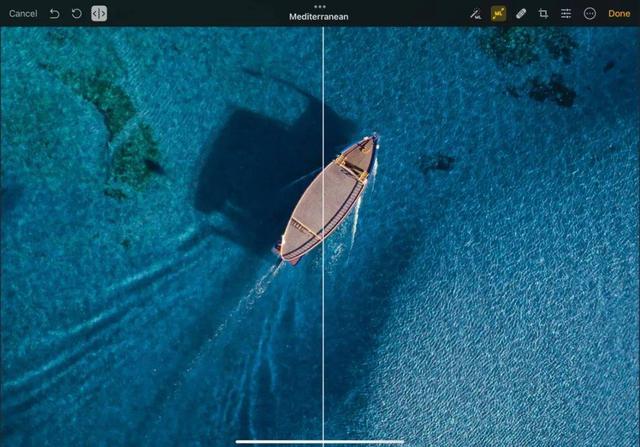
Task: Toggle the split comparison view button
Action: (x=99, y=14)
